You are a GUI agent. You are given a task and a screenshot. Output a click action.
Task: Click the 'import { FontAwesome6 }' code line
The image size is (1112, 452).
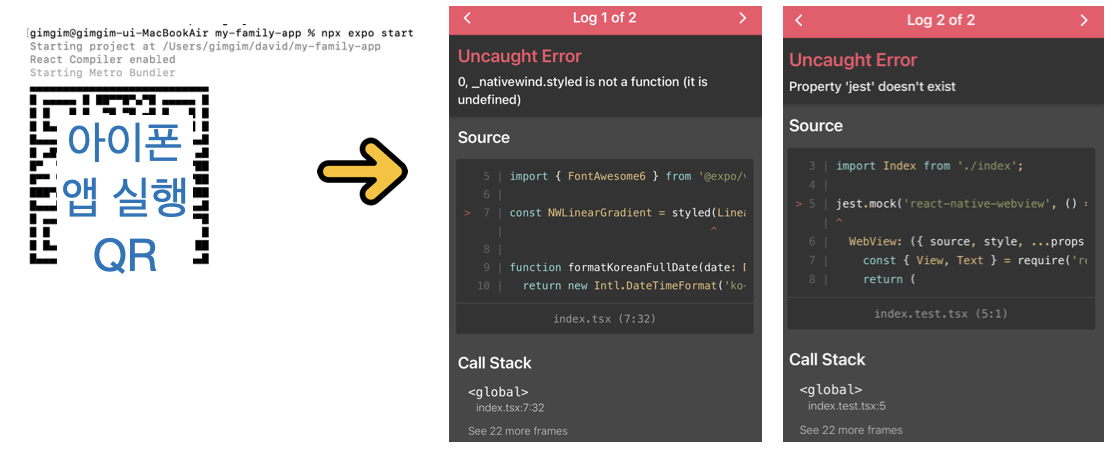(x=627, y=176)
